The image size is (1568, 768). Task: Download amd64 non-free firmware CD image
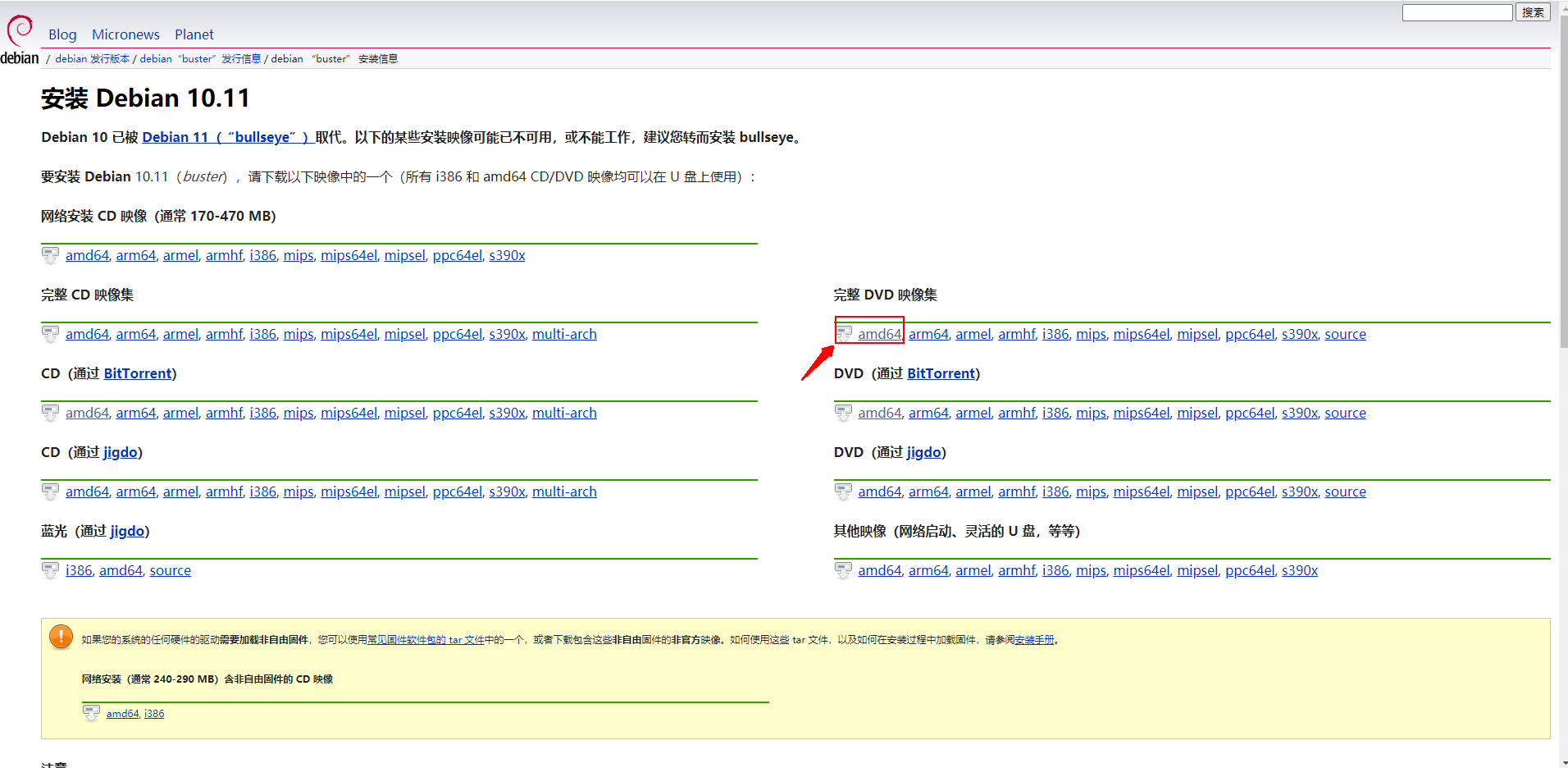tap(122, 714)
